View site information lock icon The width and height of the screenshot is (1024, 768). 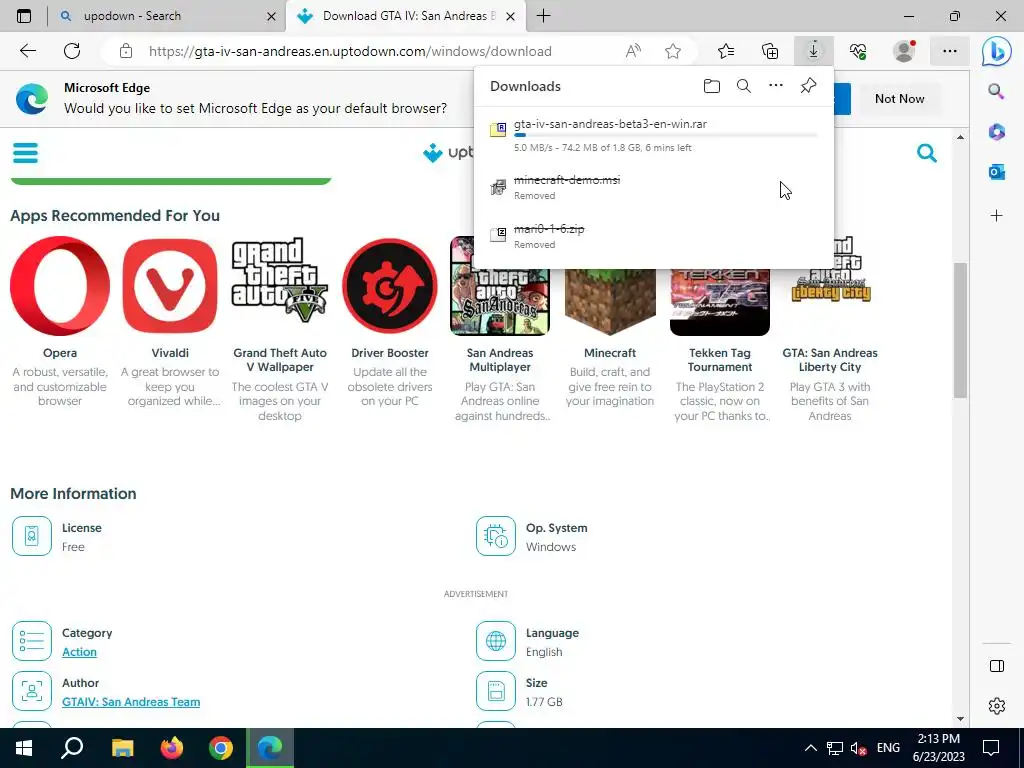[x=126, y=51]
